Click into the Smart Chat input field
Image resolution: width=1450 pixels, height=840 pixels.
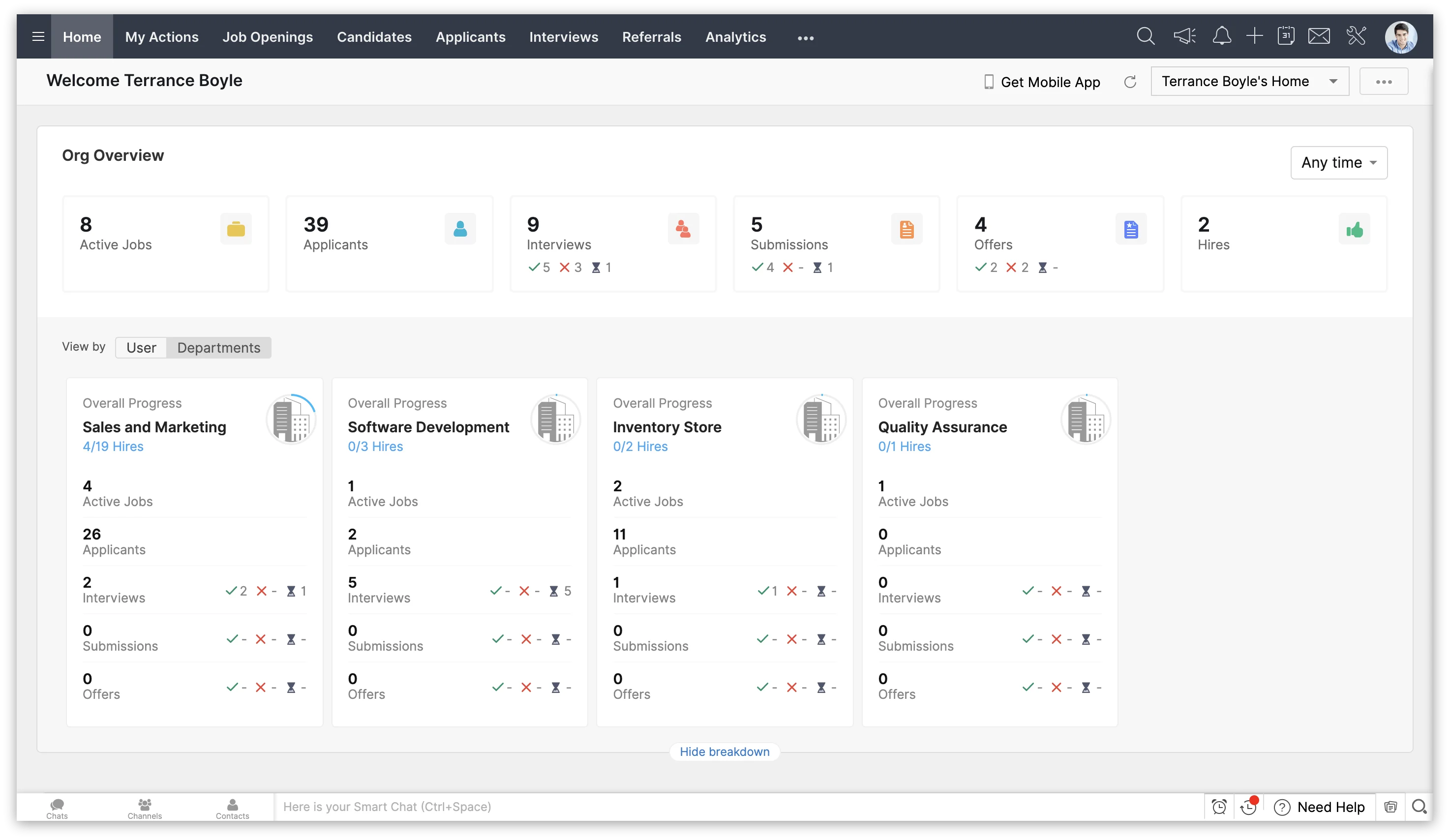click(x=738, y=807)
